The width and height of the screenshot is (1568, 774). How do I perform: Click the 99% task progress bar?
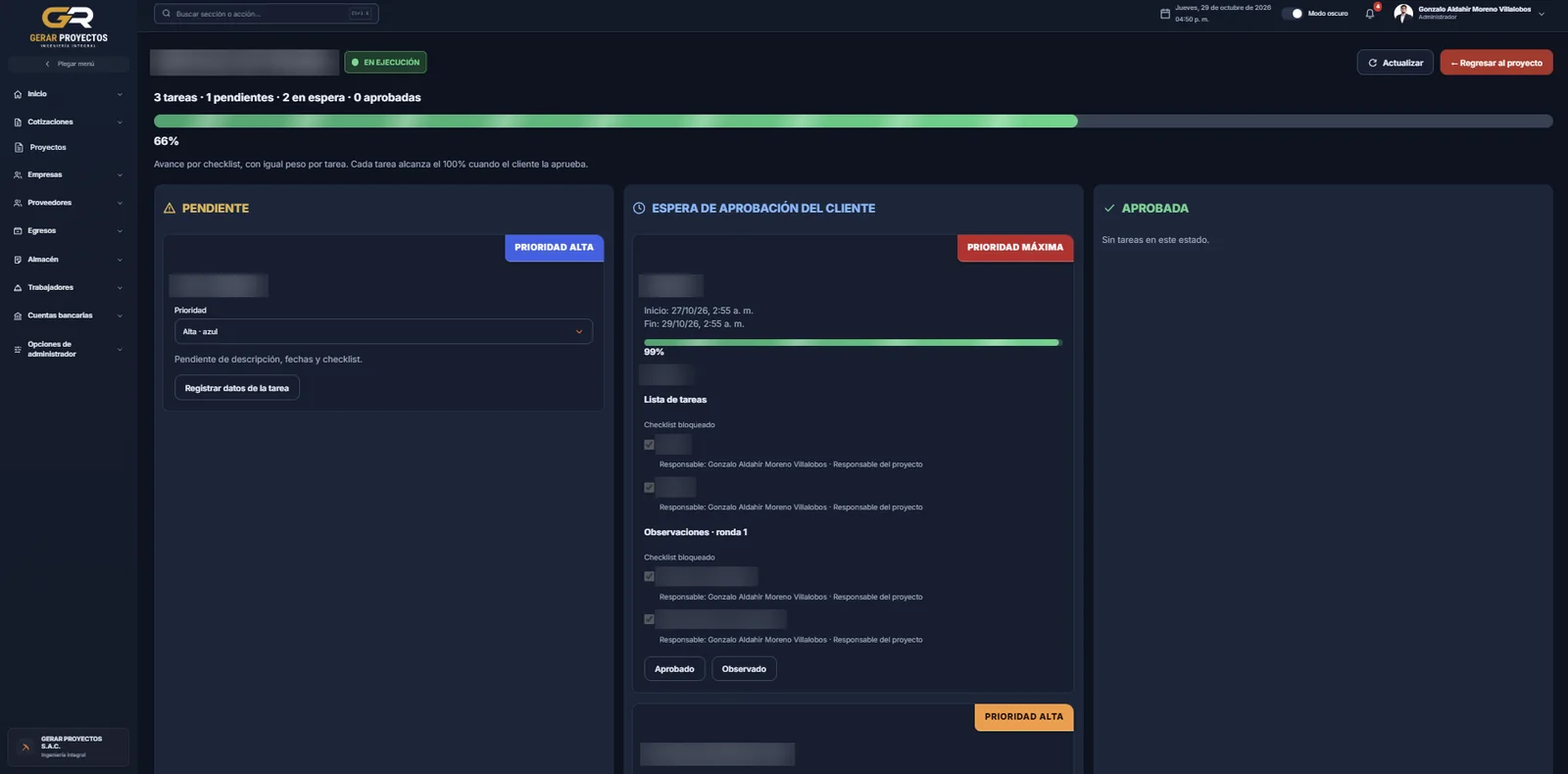853,342
